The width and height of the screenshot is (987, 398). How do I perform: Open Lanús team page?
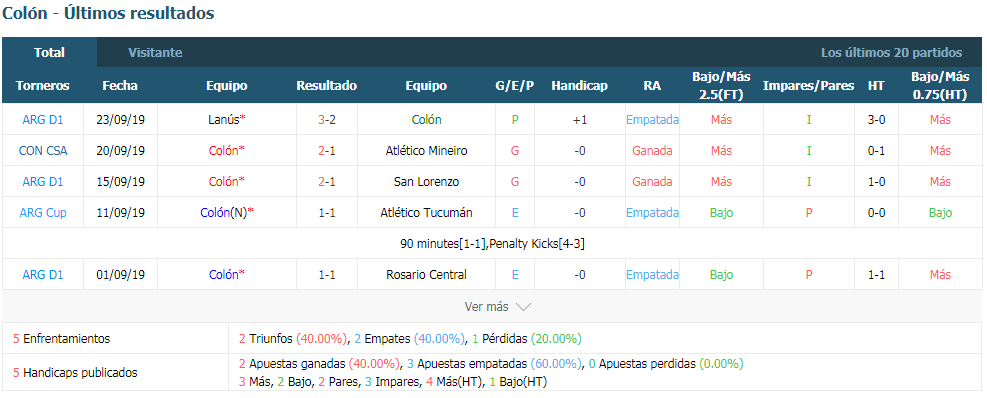tap(223, 120)
